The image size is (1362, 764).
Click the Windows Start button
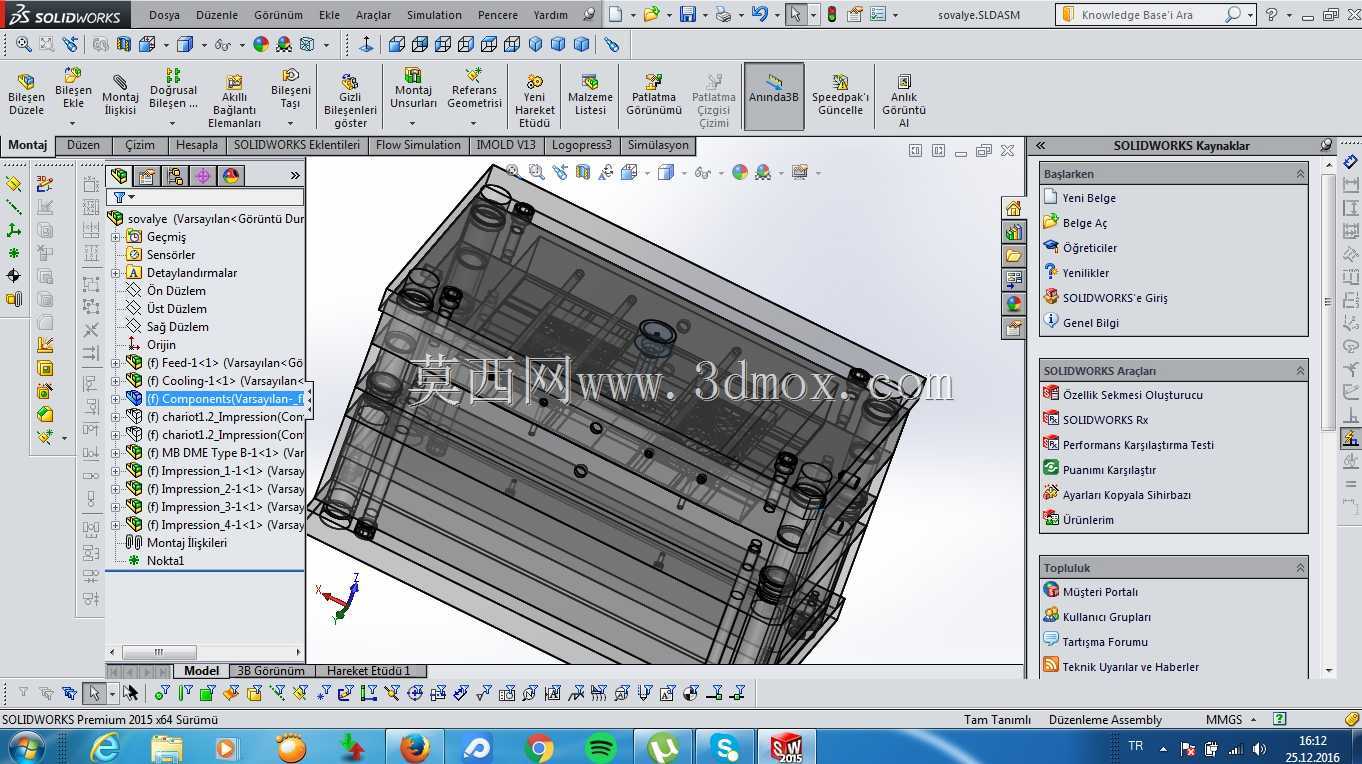[24, 747]
